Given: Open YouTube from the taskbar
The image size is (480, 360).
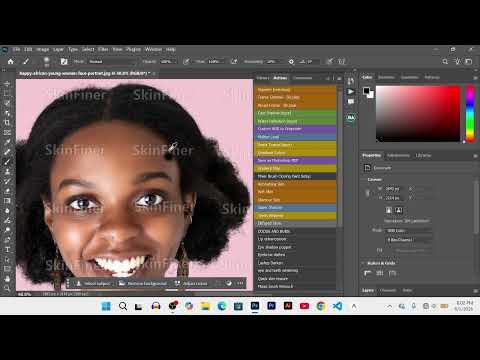Looking at the screenshot, I should coord(304,306).
